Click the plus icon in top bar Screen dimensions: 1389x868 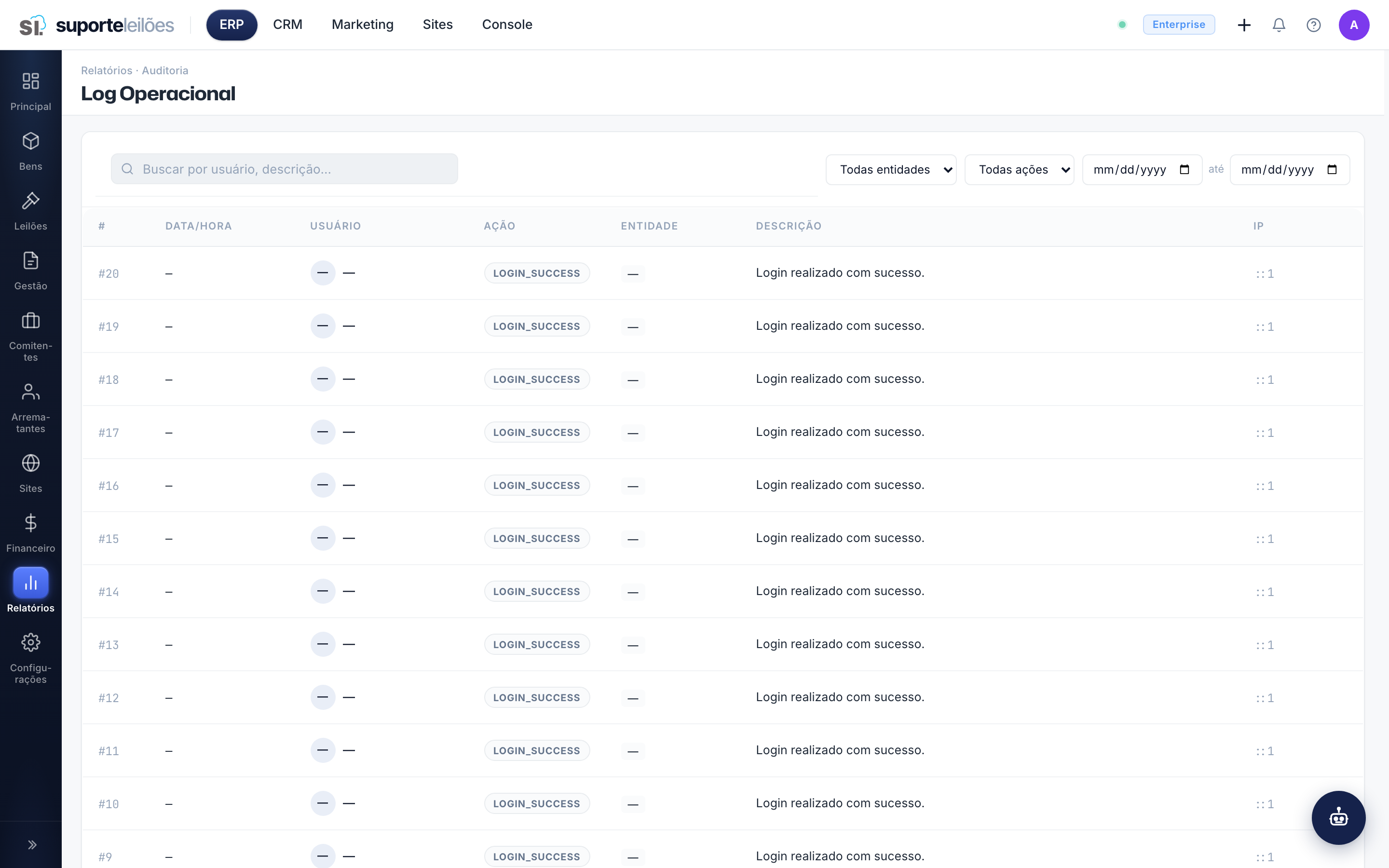coord(1244,25)
